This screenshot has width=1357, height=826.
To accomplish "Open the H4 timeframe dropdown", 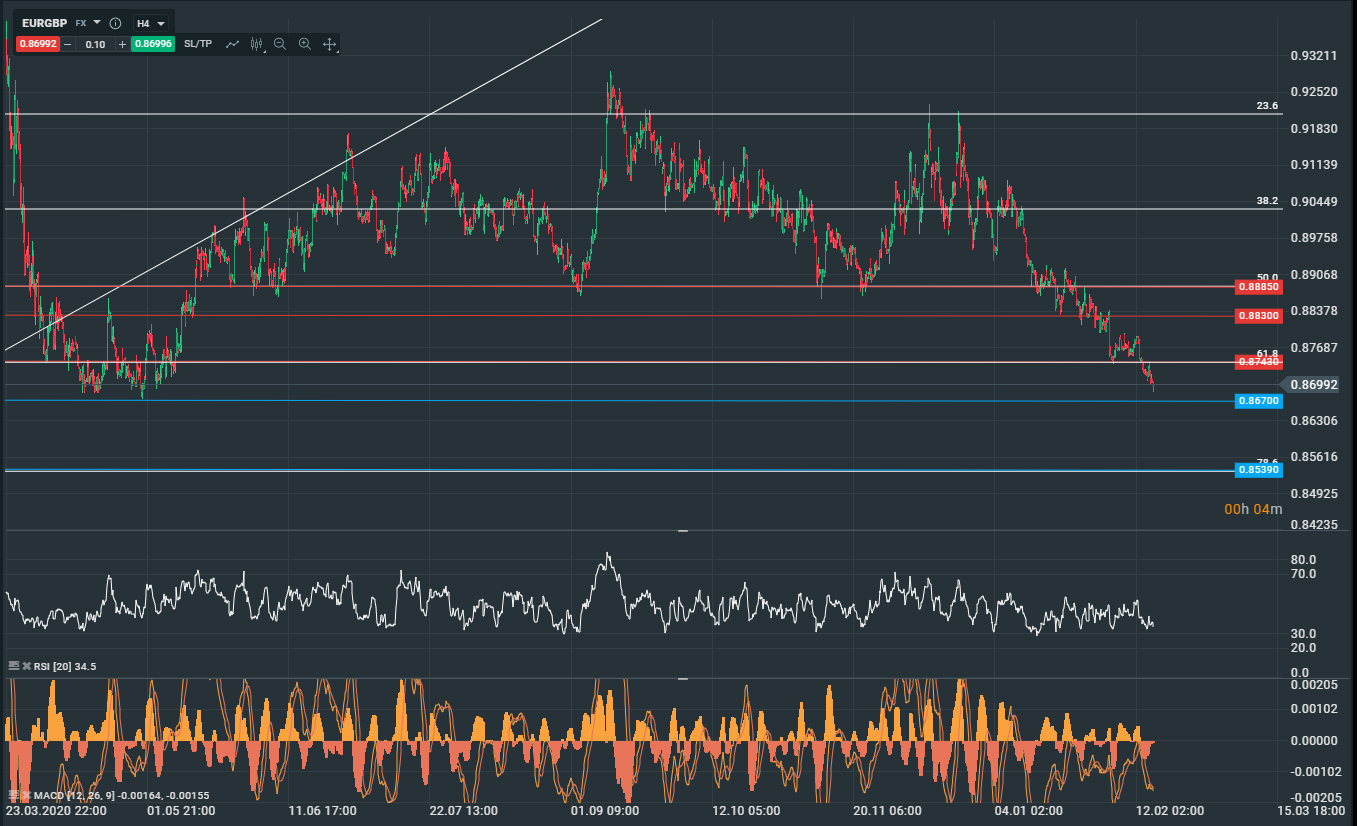I will [150, 22].
